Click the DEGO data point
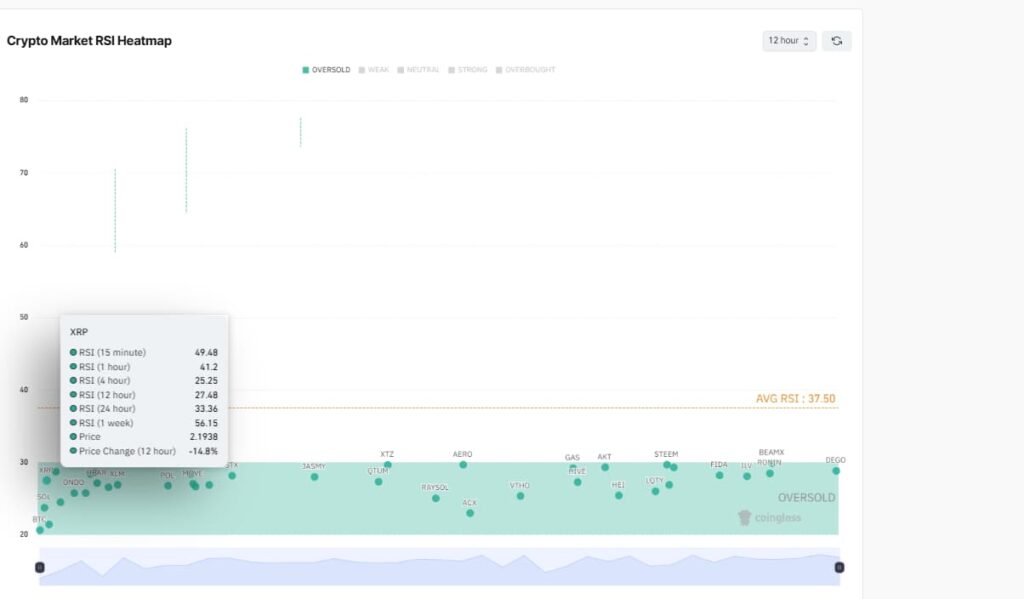Viewport: 1024px width, 599px height. (x=836, y=471)
